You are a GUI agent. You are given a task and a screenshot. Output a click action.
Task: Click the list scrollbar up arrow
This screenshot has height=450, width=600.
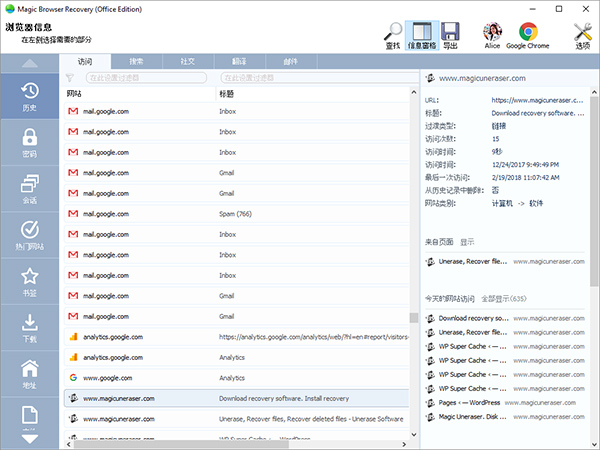pyautogui.click(x=414, y=92)
